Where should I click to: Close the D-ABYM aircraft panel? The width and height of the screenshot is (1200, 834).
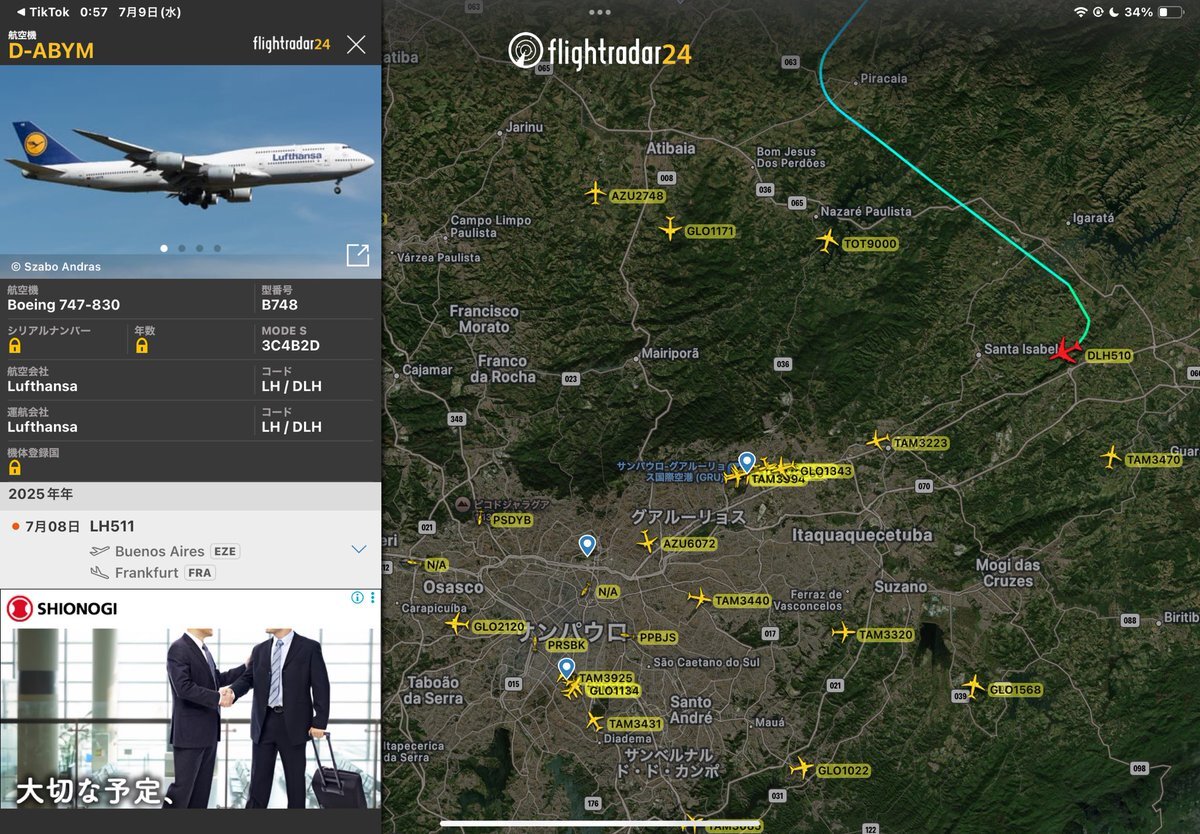click(356, 44)
